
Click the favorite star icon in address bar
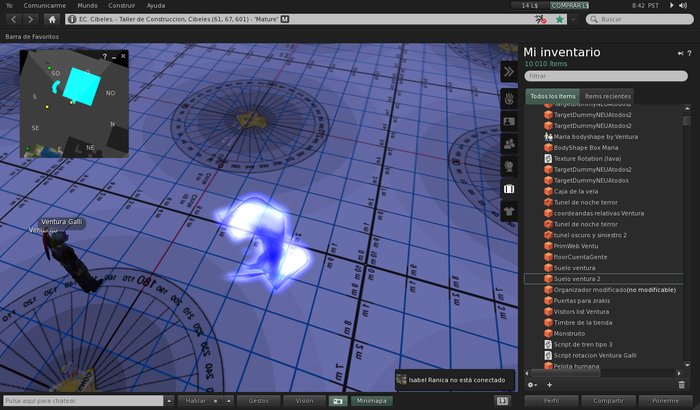click(560, 19)
